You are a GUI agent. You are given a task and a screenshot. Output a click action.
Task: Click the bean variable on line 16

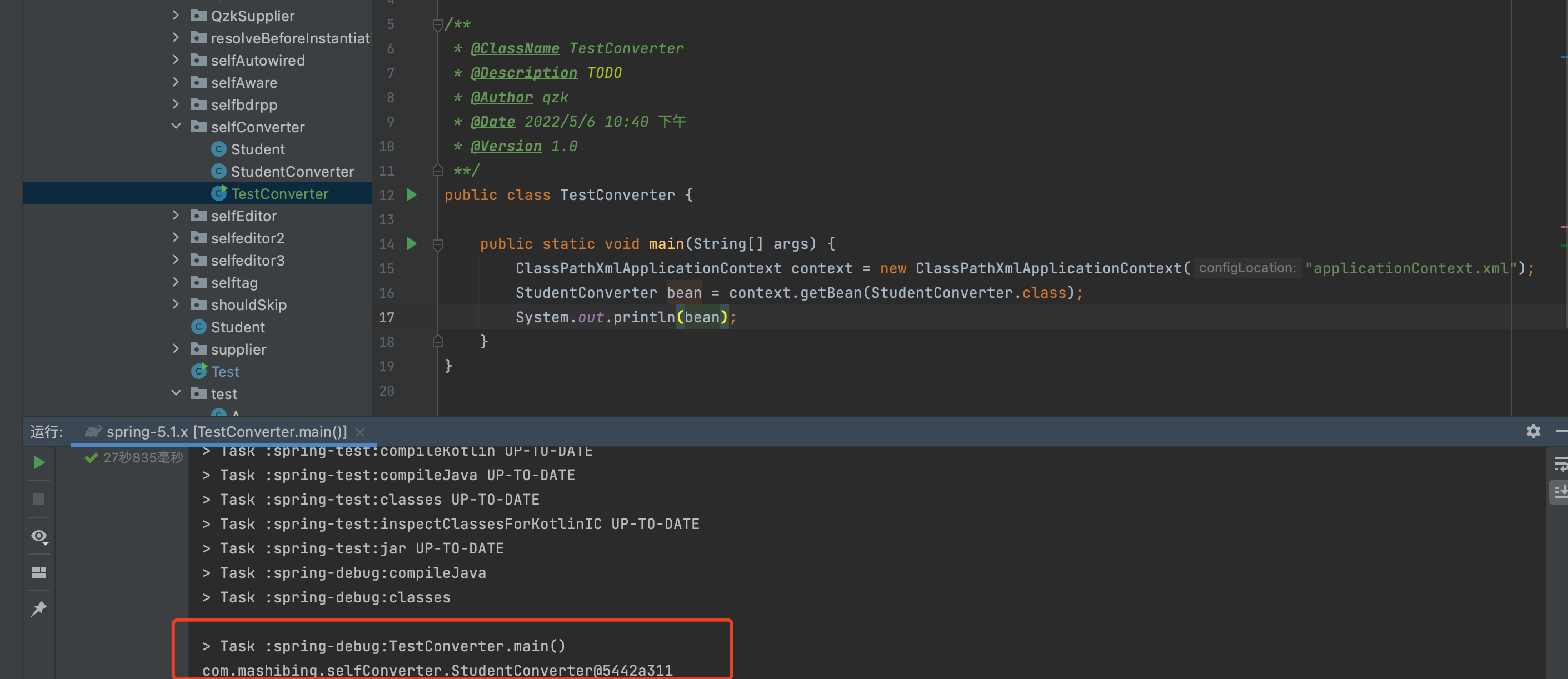684,293
